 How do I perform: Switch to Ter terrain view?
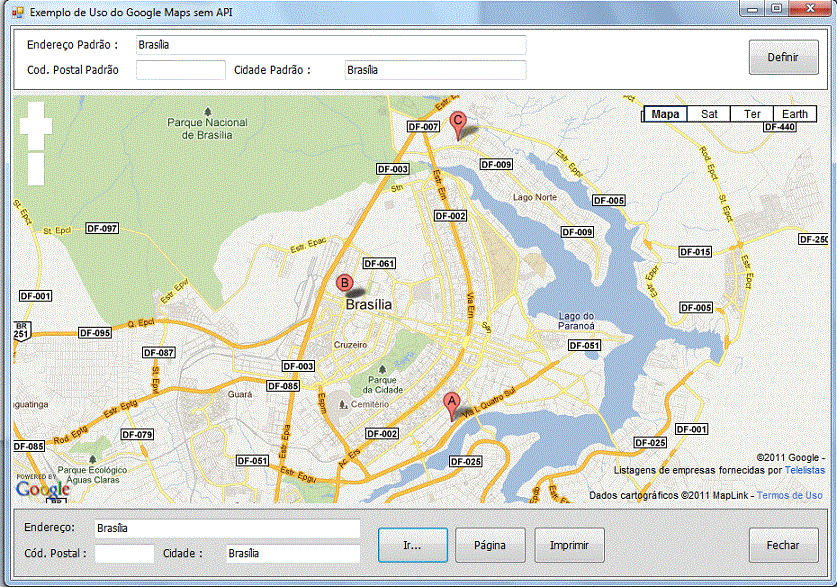[752, 114]
